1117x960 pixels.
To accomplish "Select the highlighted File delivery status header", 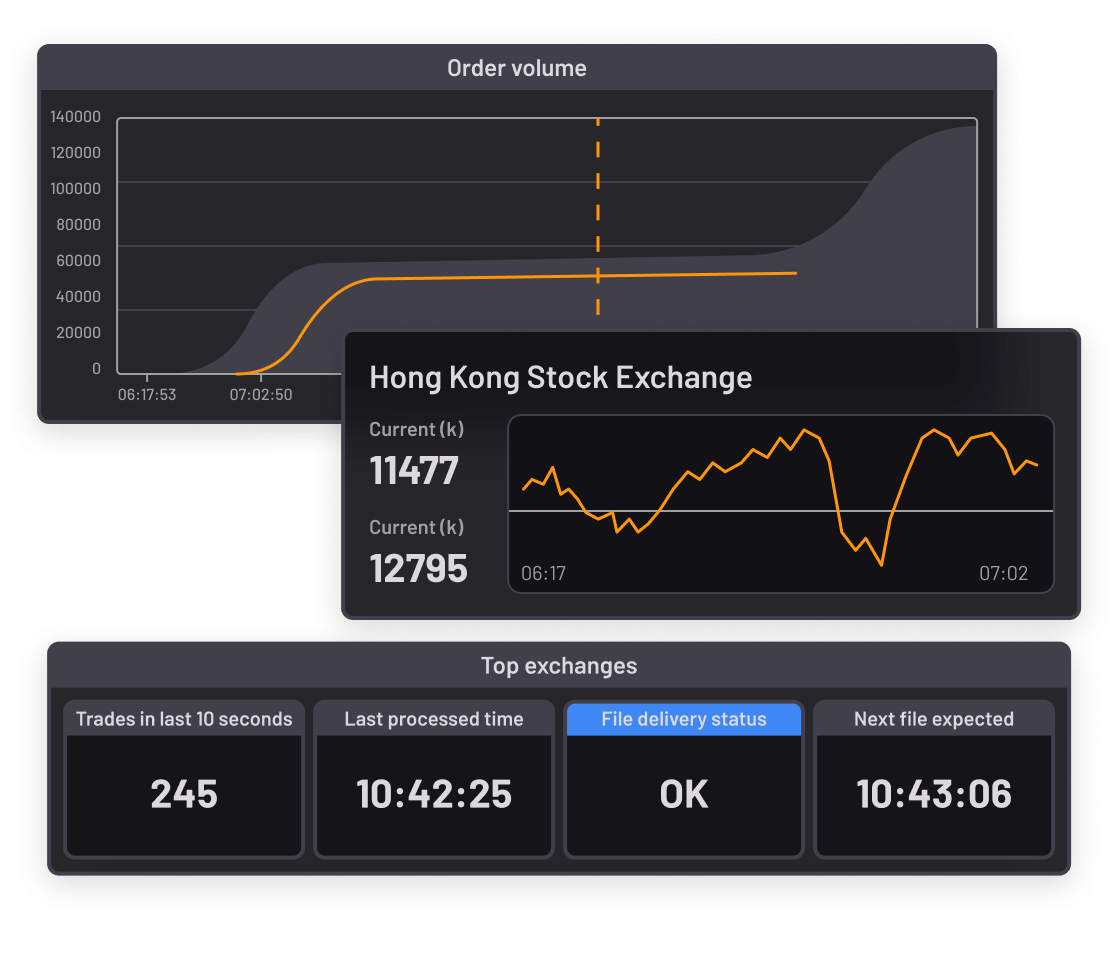I will tap(683, 719).
